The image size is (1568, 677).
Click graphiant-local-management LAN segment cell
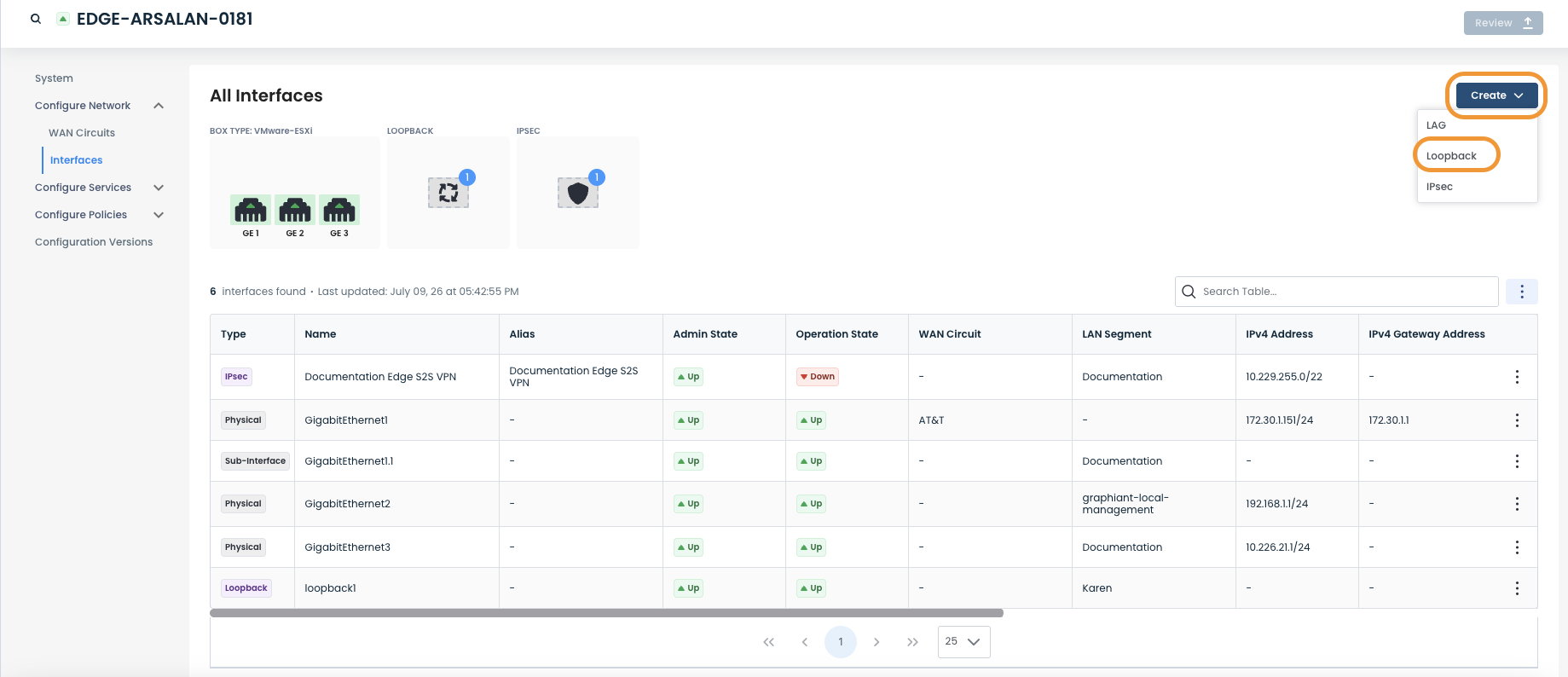click(x=1125, y=504)
